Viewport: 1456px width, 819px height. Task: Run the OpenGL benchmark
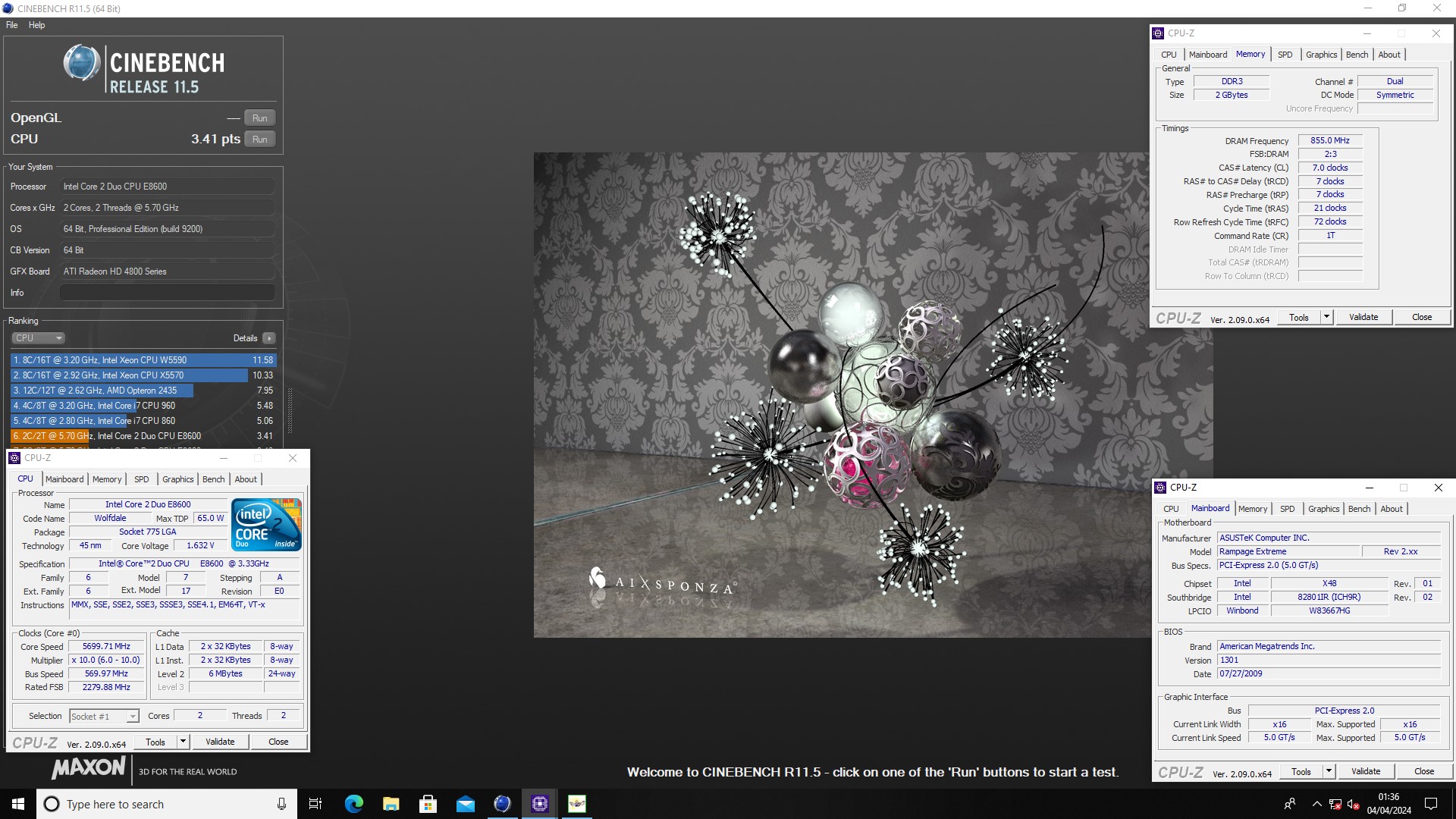(259, 118)
